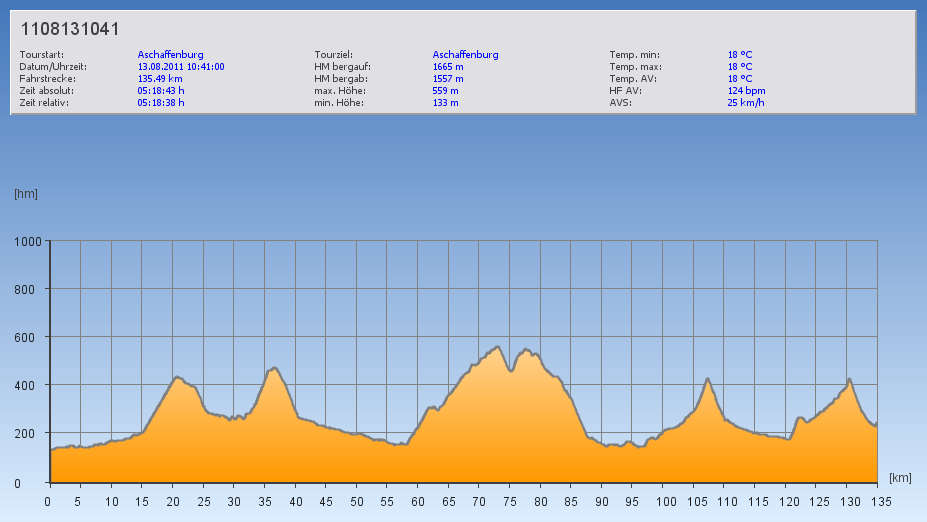Select the Zeit absolut value 05:18:43 h
Screen dimensions: 927x522
(161, 91)
